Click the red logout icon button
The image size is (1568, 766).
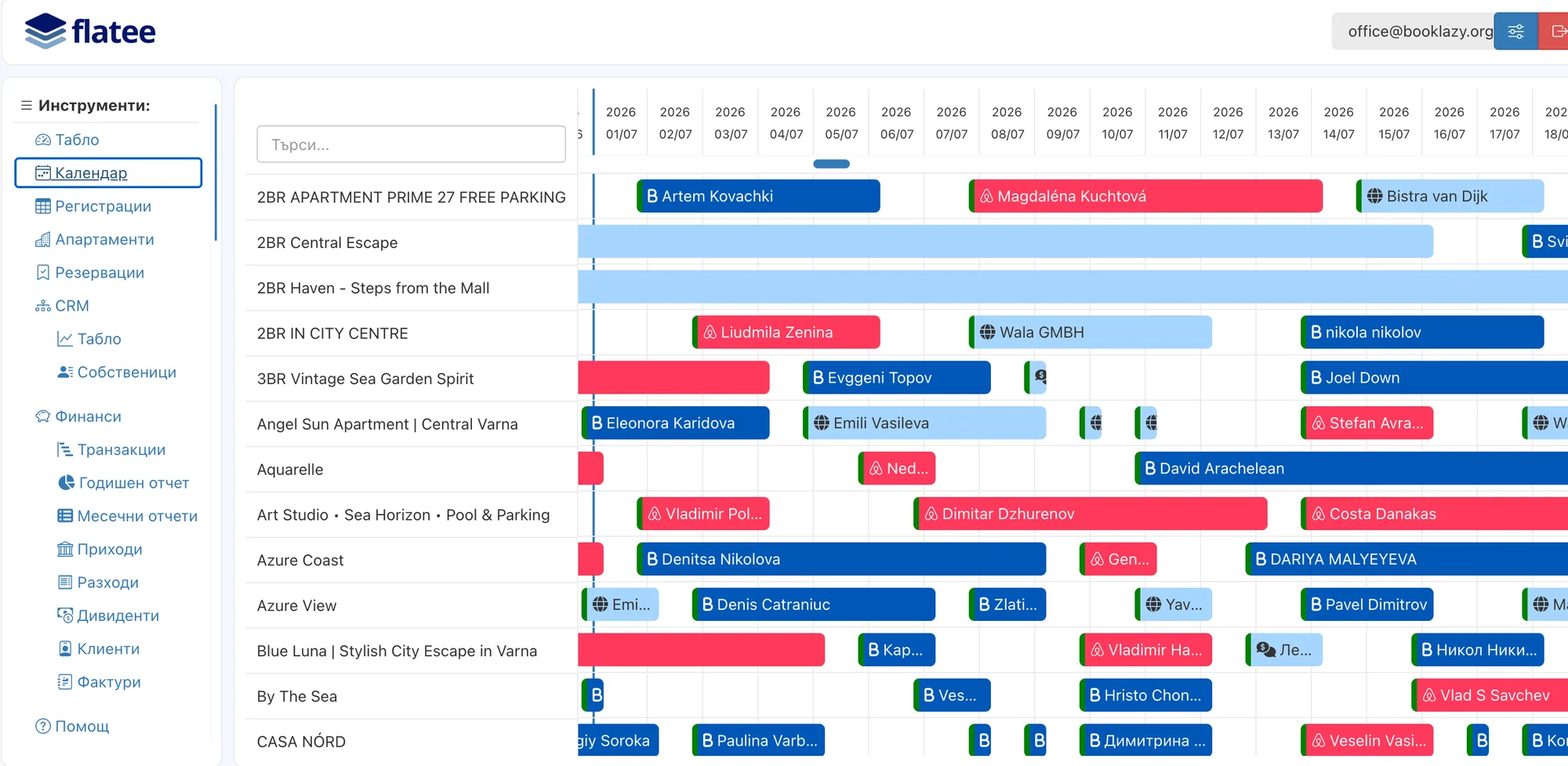pos(1555,31)
